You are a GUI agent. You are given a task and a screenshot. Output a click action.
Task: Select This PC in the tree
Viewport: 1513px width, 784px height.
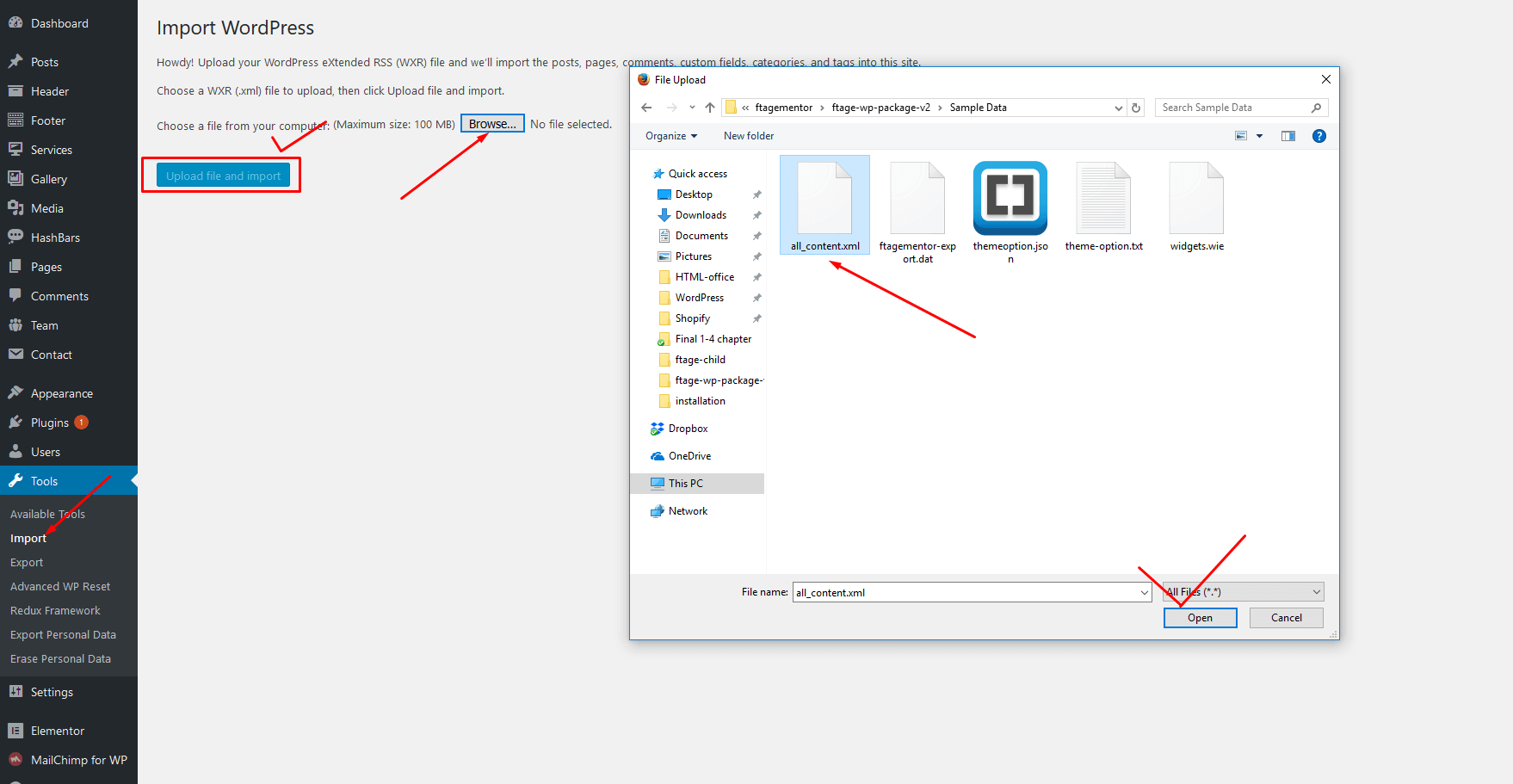697,484
